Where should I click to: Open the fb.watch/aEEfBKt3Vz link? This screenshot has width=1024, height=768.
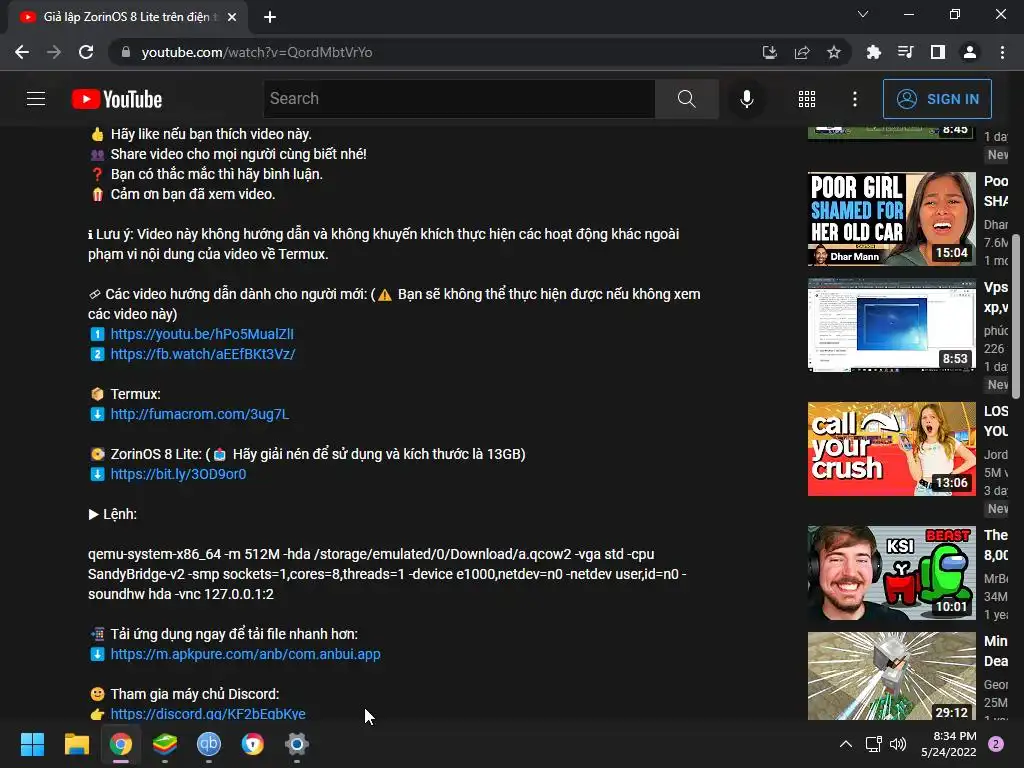[202, 354]
